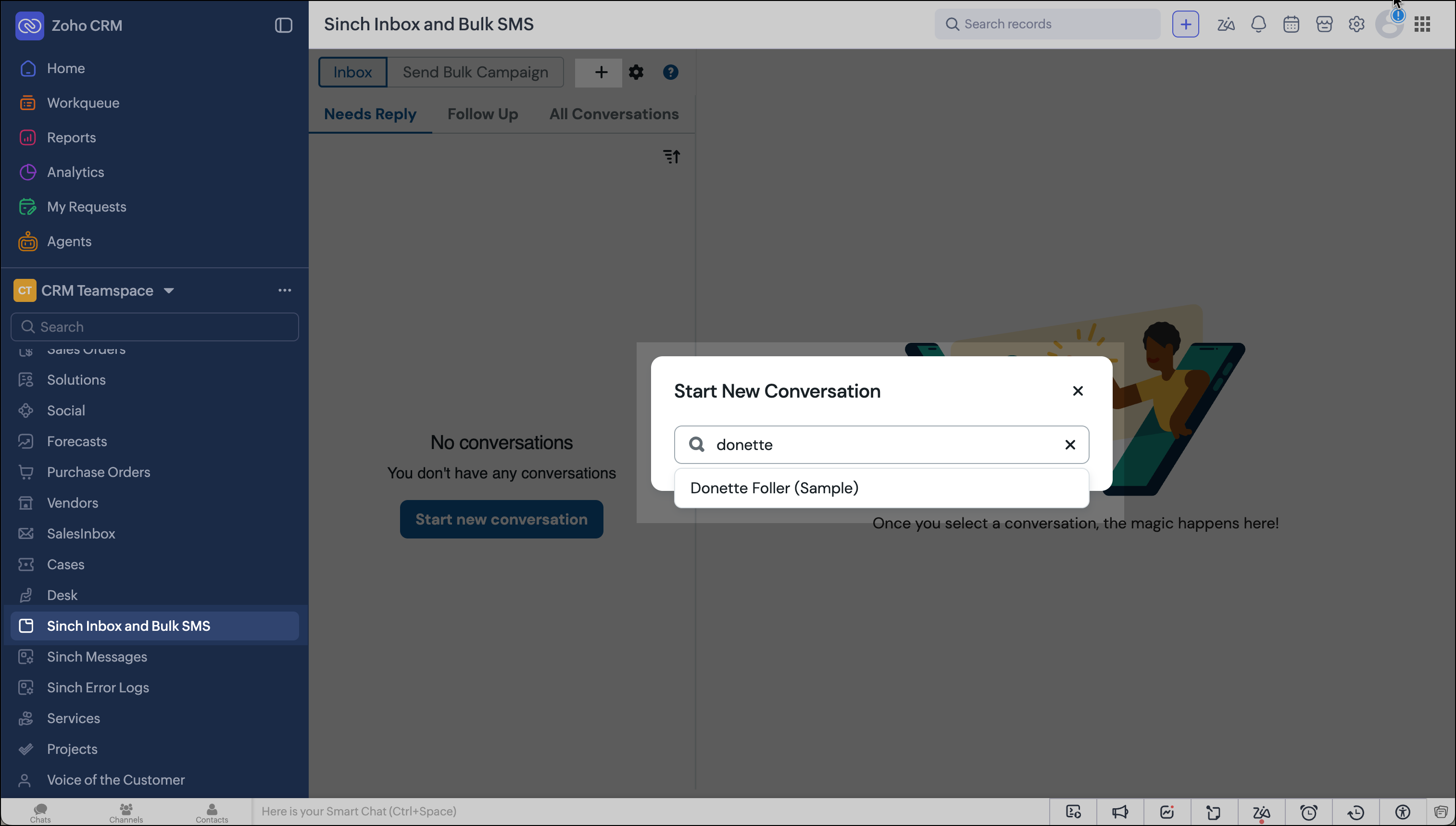
Task: Open the user profile avatar
Action: 1389,25
